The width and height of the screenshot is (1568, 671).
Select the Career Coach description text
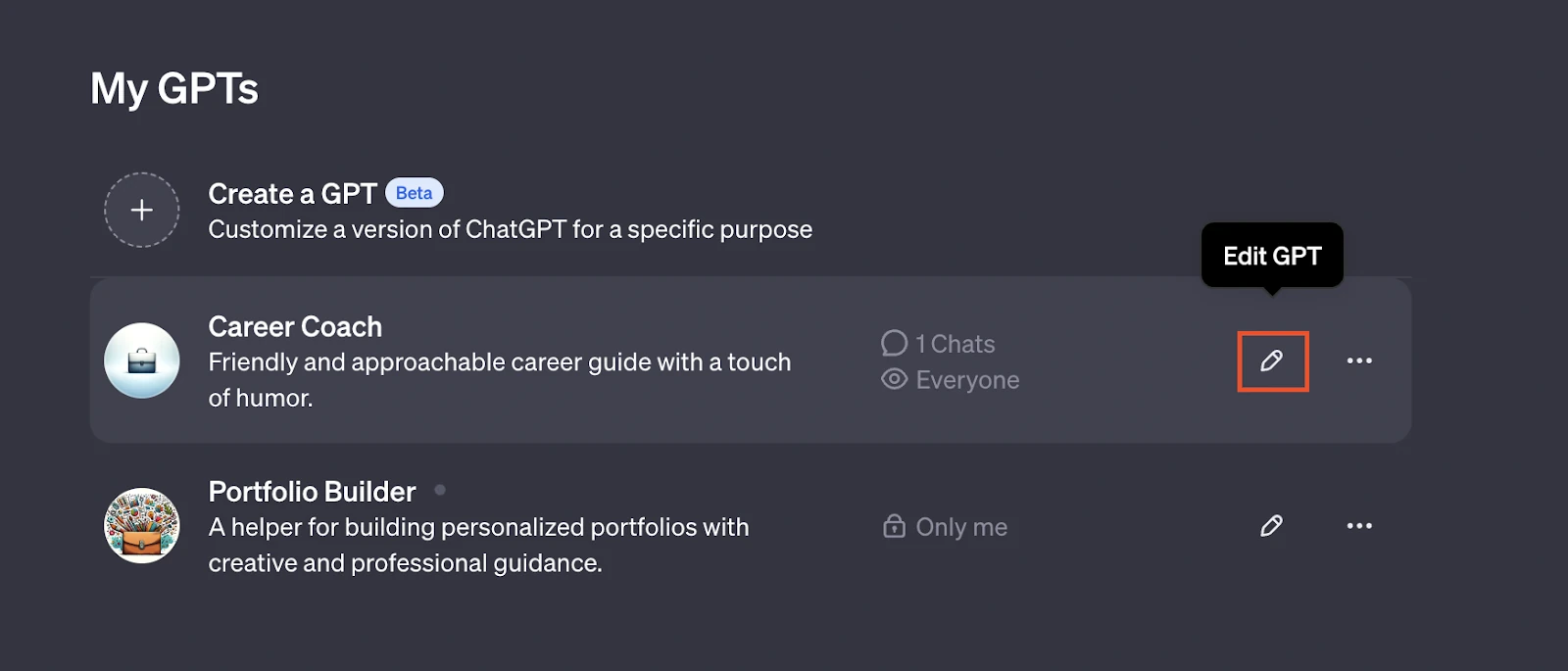point(500,380)
